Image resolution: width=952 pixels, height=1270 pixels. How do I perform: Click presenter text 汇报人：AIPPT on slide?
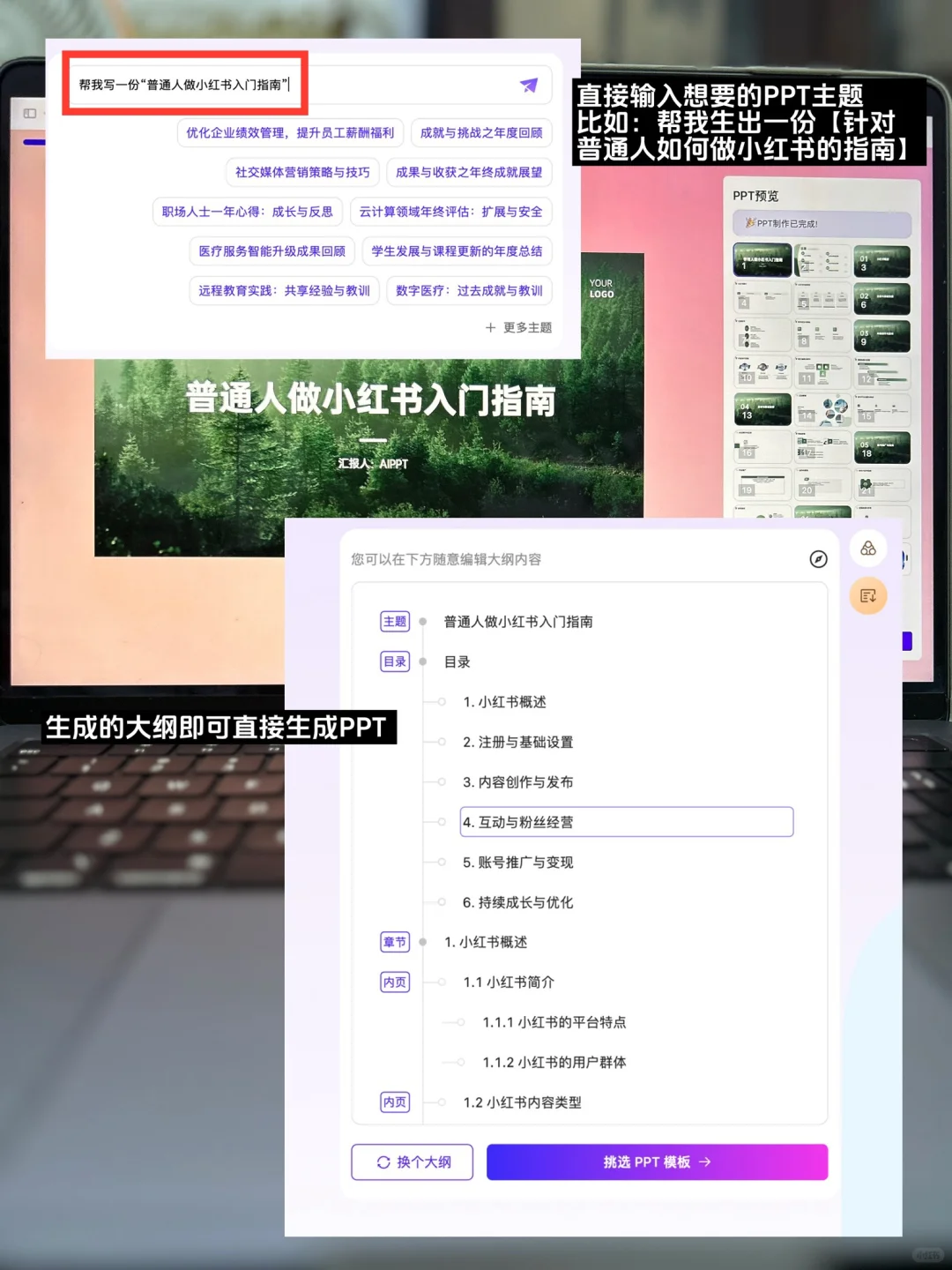coord(373,464)
